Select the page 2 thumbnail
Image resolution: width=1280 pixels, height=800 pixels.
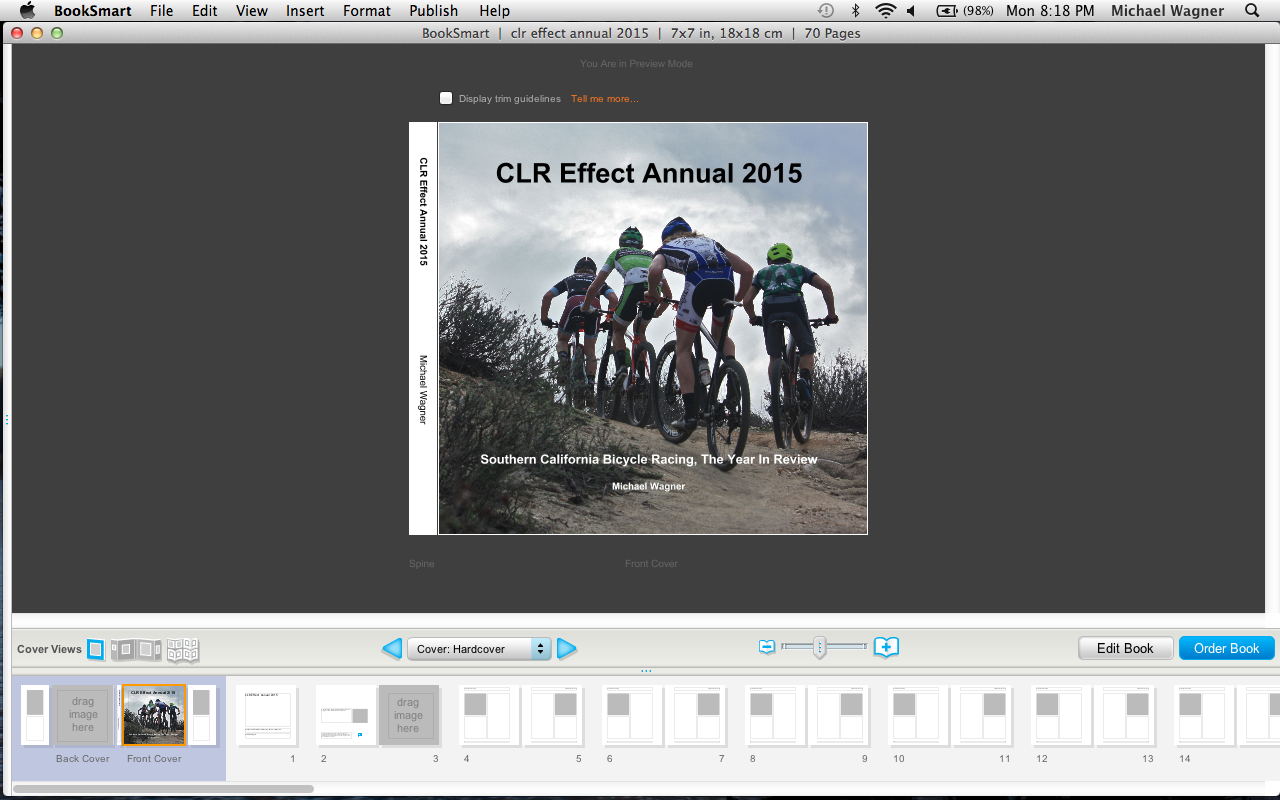tap(346, 715)
